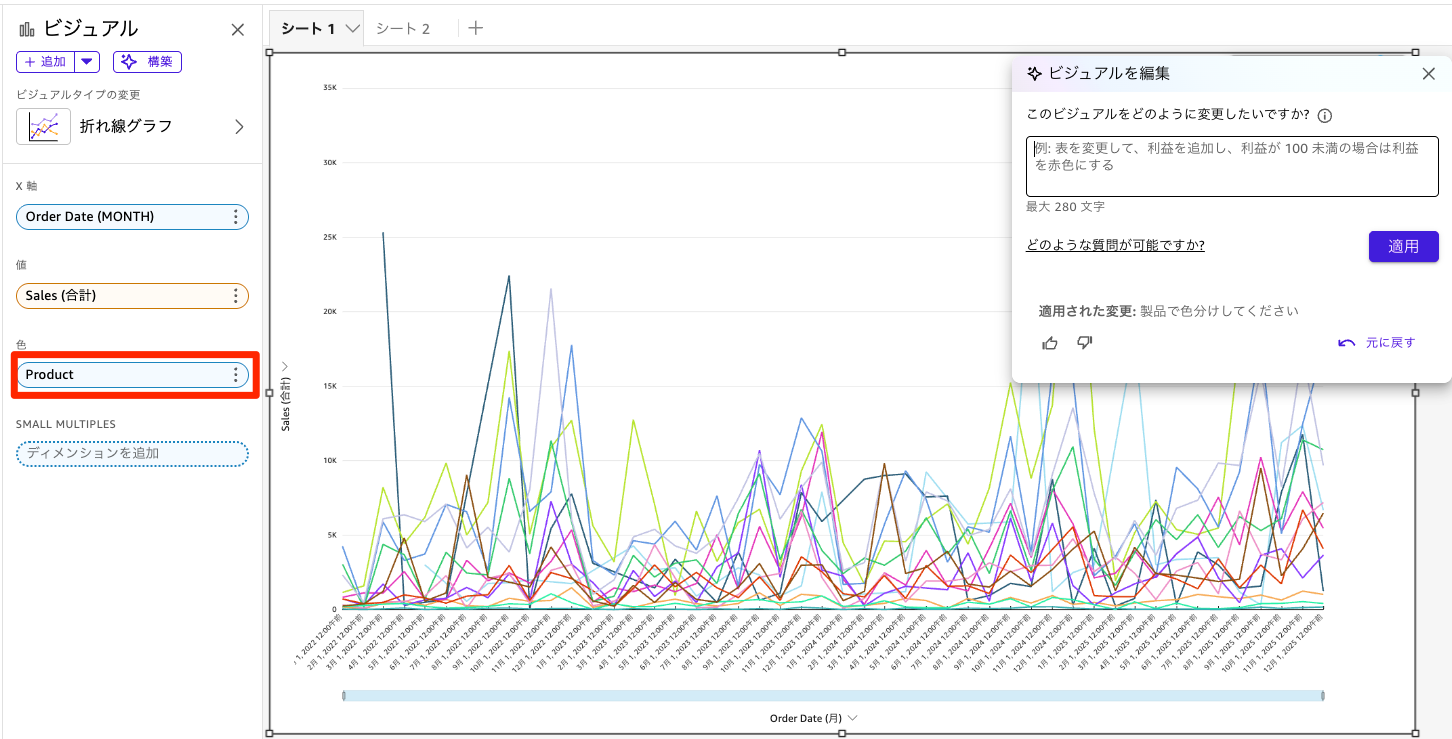Open Product field three-dot menu
This screenshot has height=739, width=1452.
(x=235, y=375)
